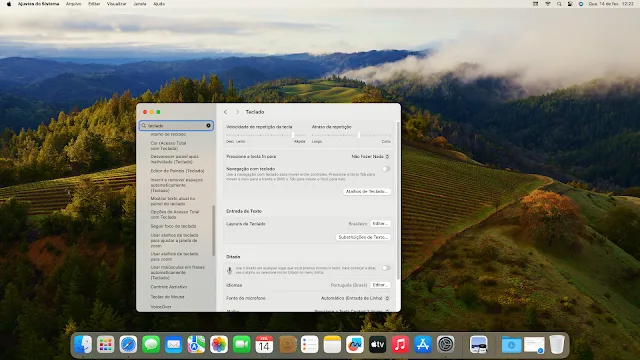
Task: Open Downloads folder in the Dock
Action: coord(511,344)
